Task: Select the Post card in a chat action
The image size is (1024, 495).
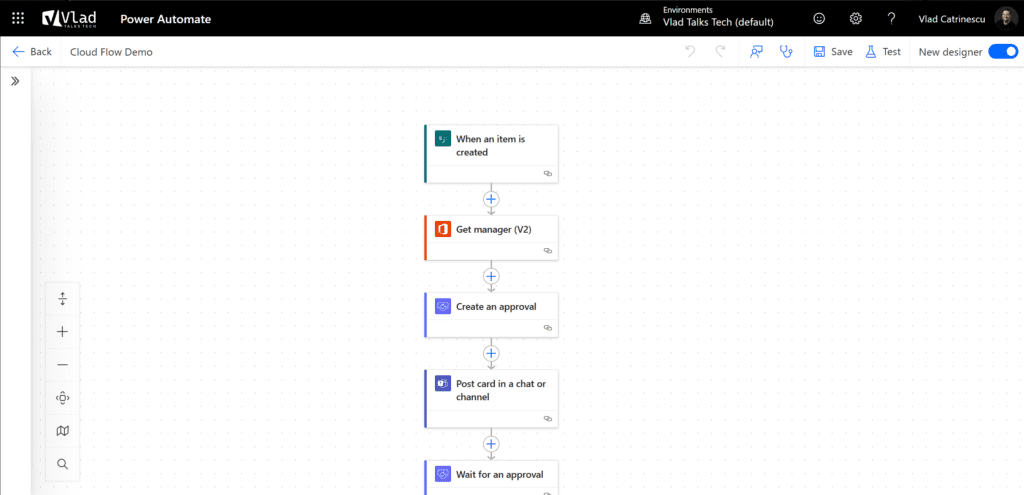Action: point(491,398)
